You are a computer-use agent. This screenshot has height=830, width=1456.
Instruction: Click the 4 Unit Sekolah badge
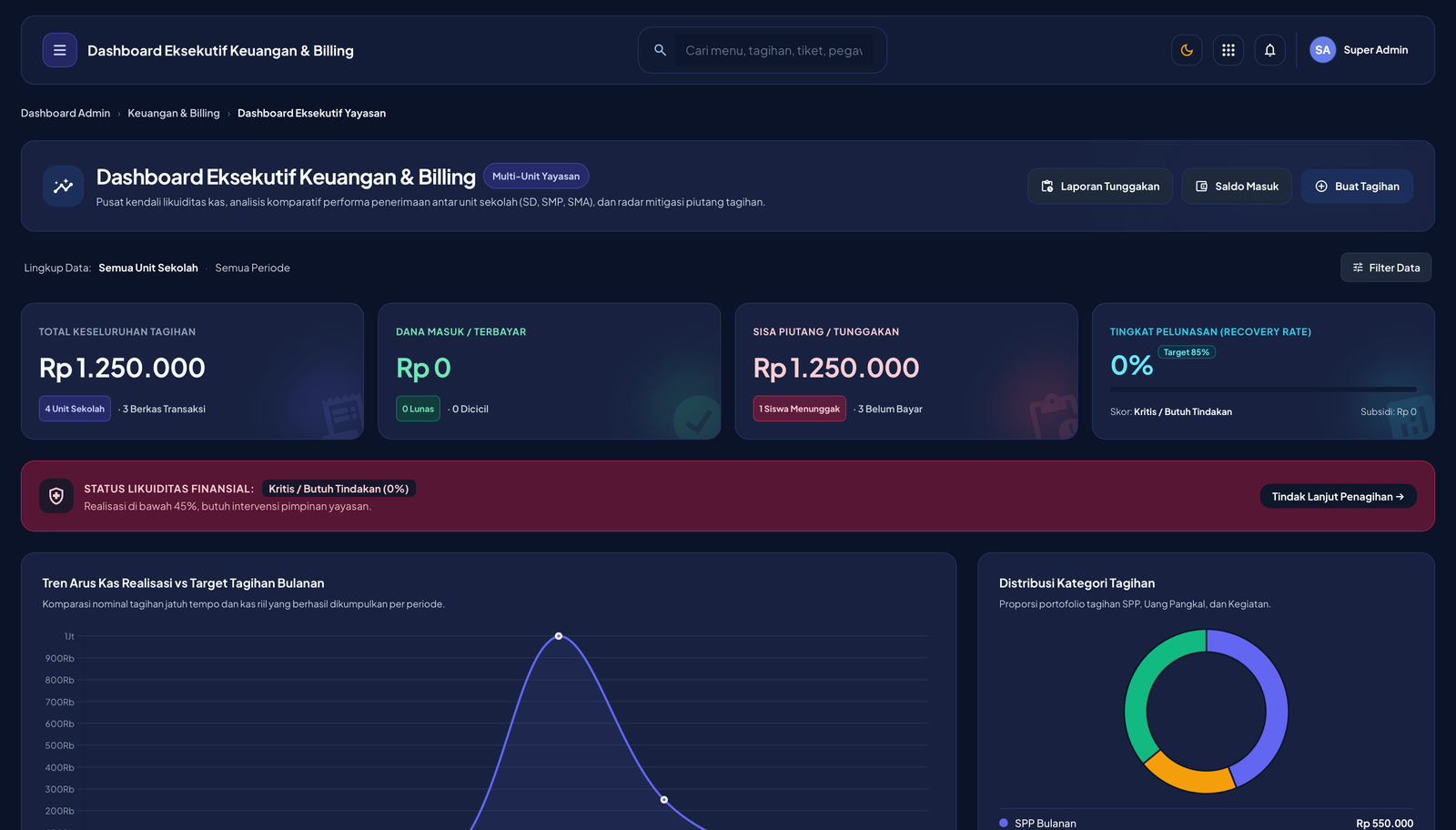(x=75, y=409)
